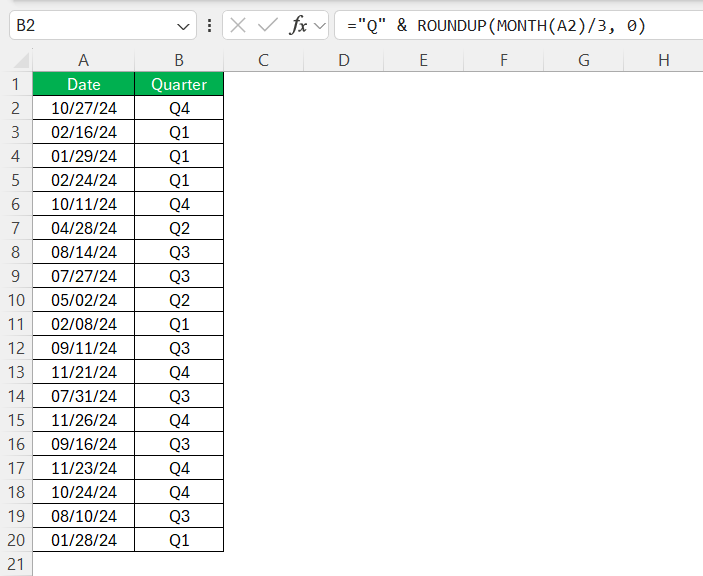Click the three-dot handle next to Name Box
The height and width of the screenshot is (576, 703).
[x=209, y=26]
